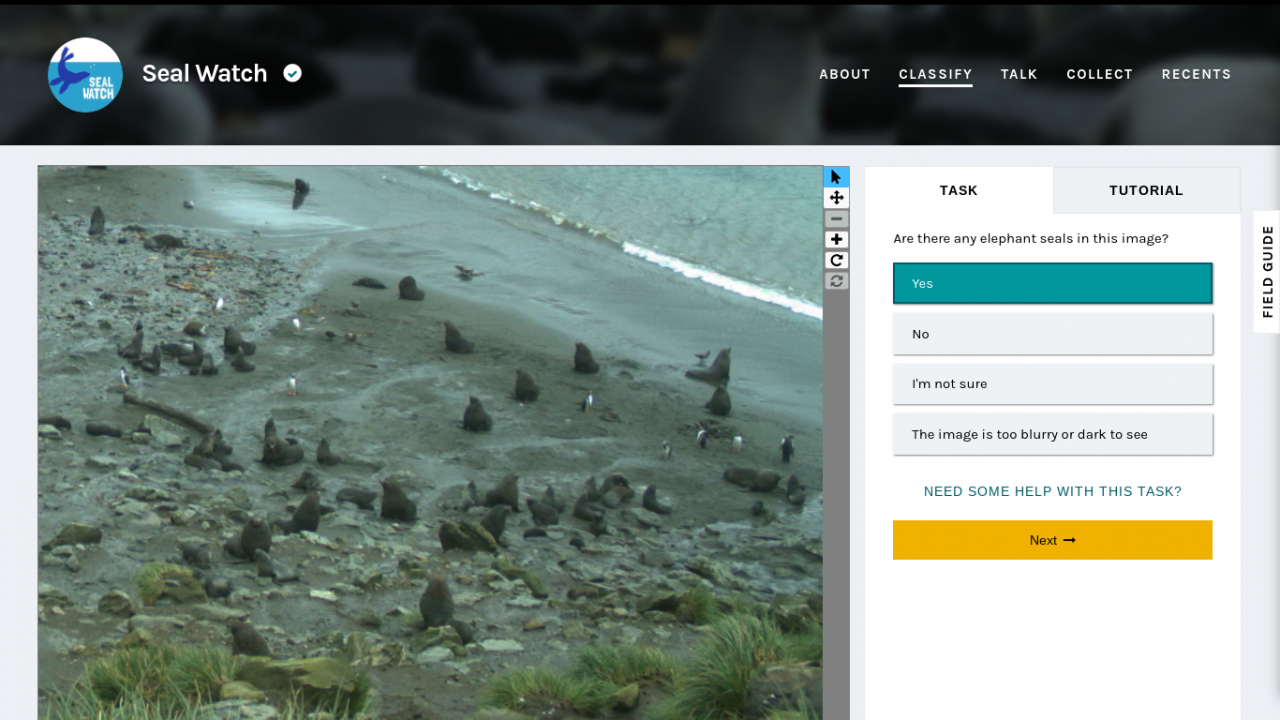
Task: Open the Collect page
Action: click(x=1099, y=74)
